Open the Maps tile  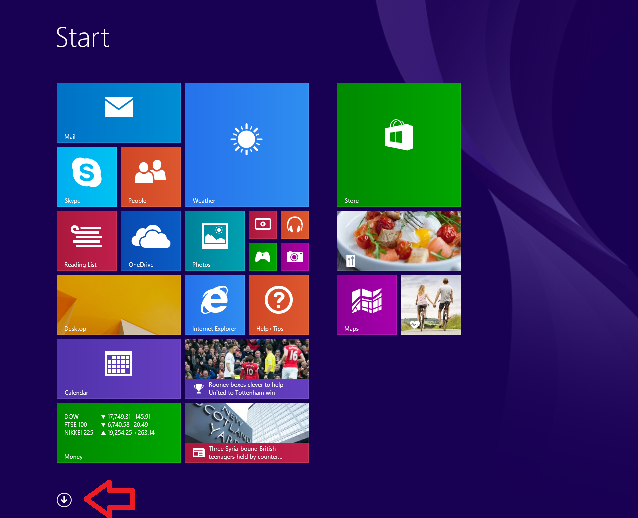(x=367, y=305)
